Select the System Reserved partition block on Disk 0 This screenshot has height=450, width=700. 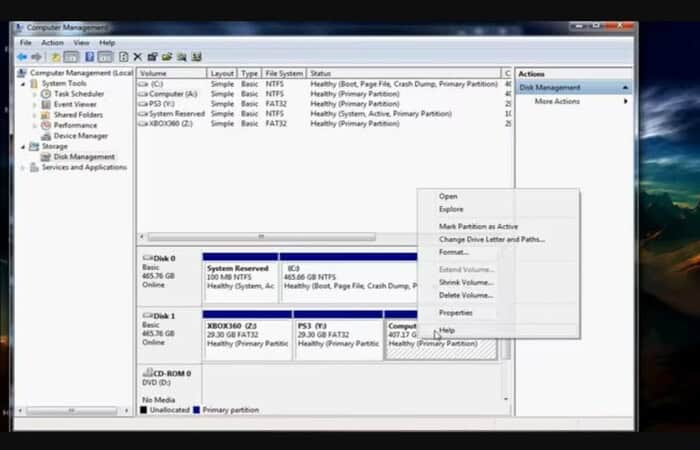(240, 278)
